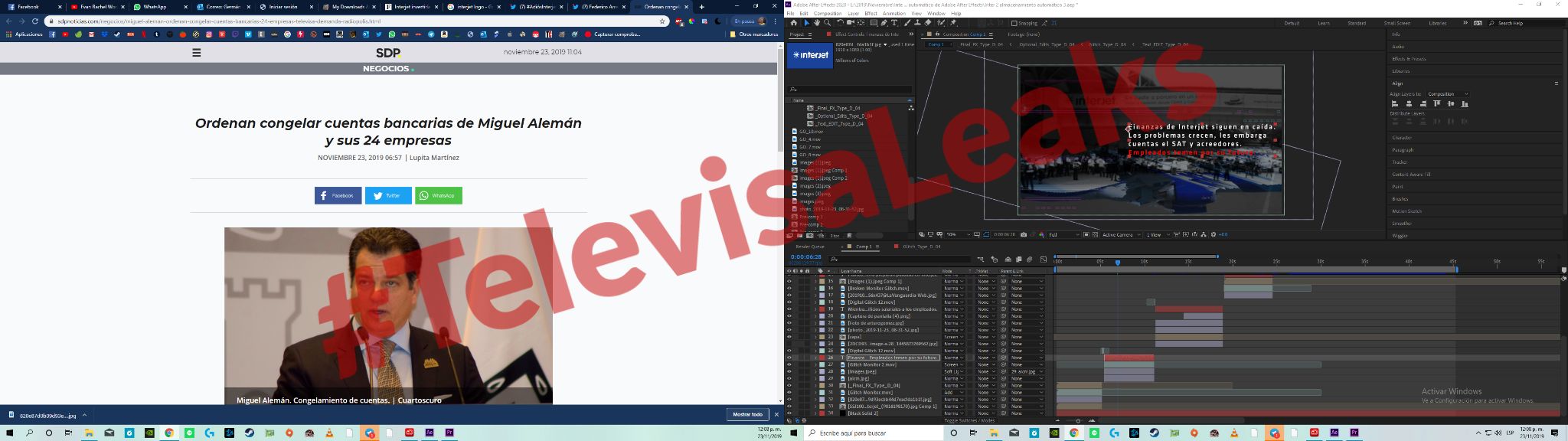1568x441 pixels.
Task: Click the Aplicaciones apps shortcut in Chrome
Action: coord(24,34)
